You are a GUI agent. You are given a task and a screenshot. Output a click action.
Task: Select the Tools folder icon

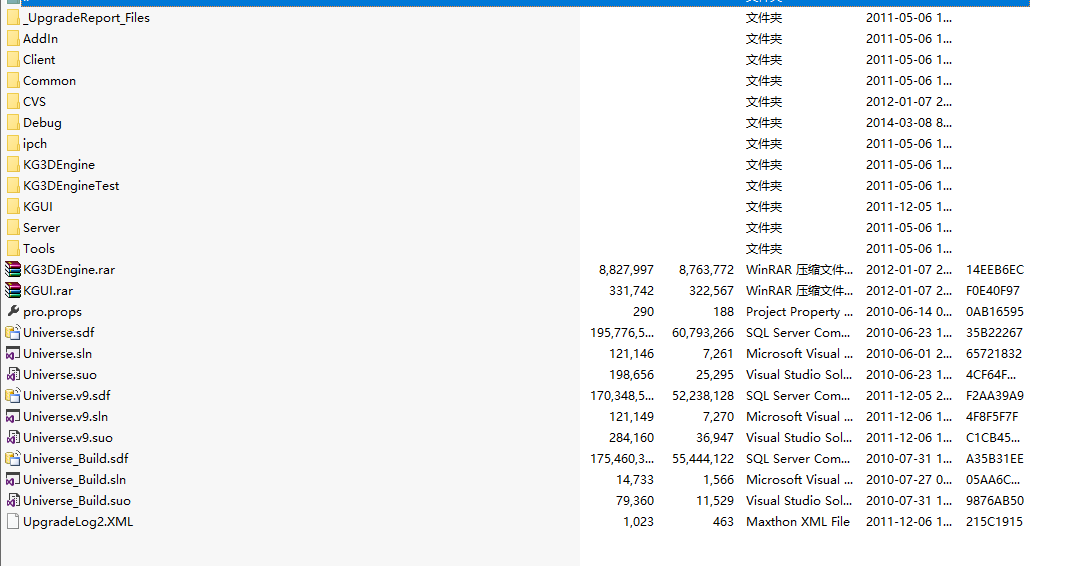click(x=13, y=249)
